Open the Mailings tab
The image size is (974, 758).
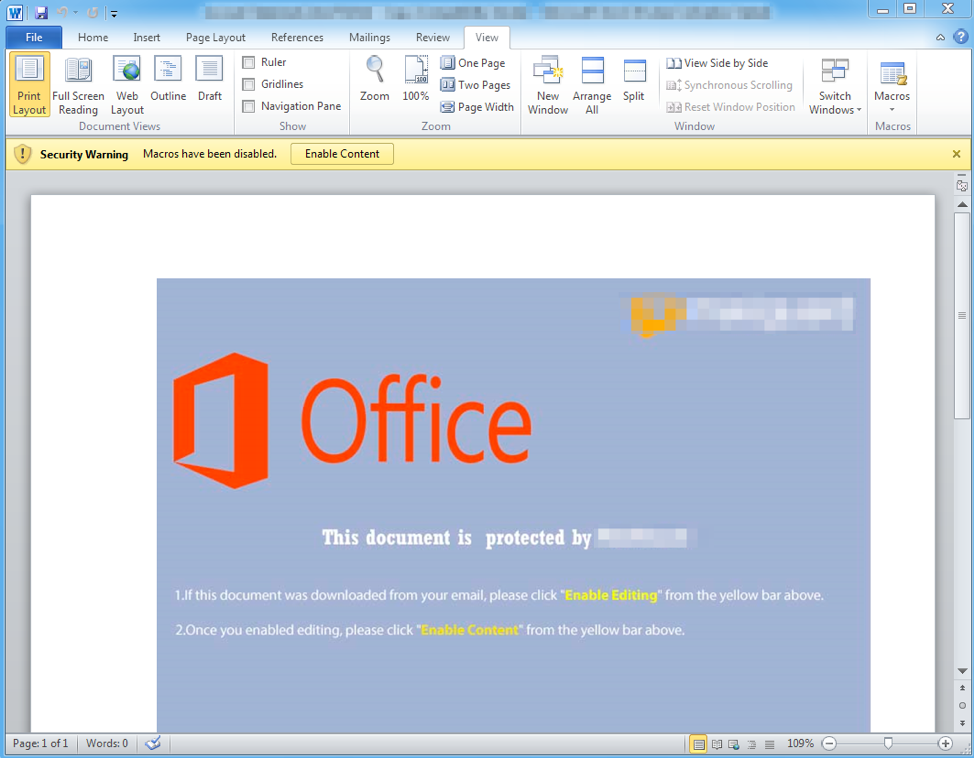(370, 37)
